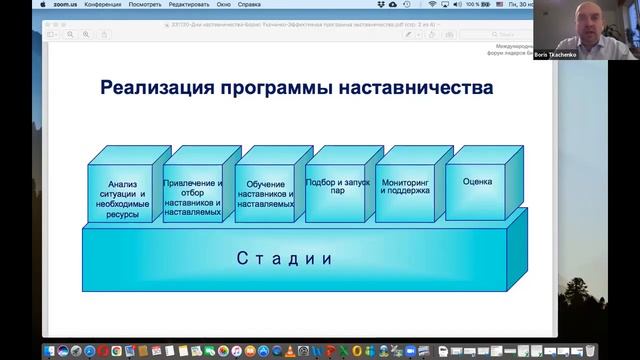The image size is (640, 360).
Task: Open Launchpad from the Dock
Action: point(76,351)
